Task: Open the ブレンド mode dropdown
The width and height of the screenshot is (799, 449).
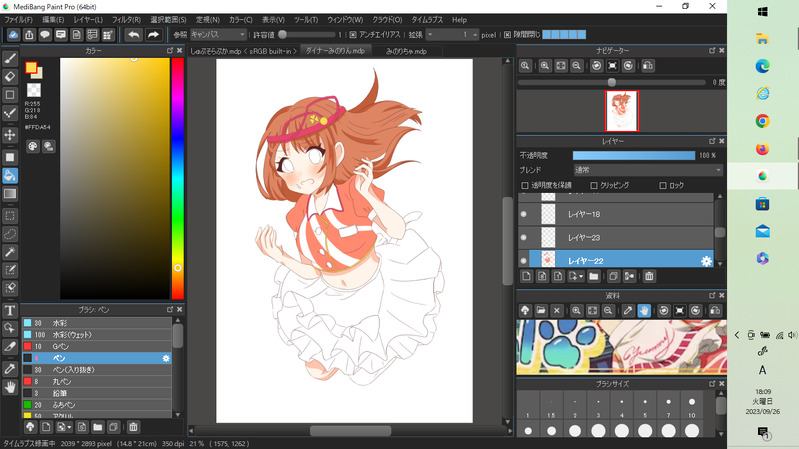Action: [x=647, y=170]
